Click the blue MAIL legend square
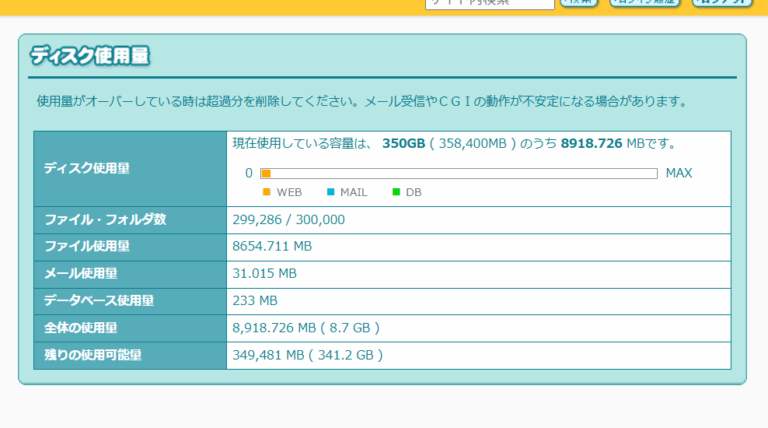The image size is (768, 428). (330, 191)
